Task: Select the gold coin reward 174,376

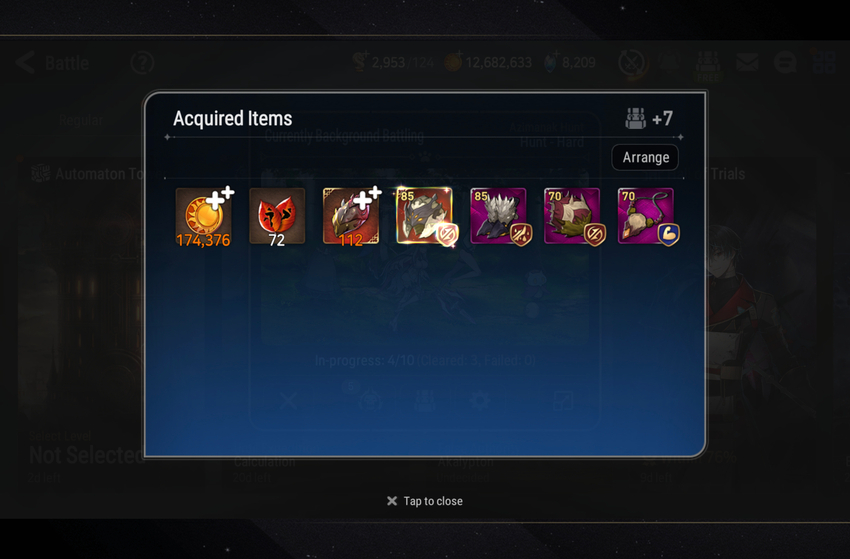Action: [203, 216]
